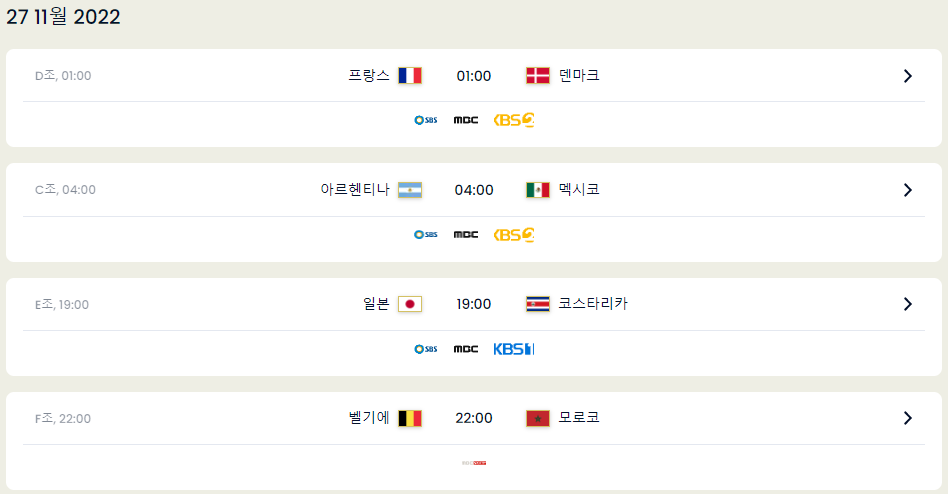
Task: Expand the France vs Denmark match chevron
Action: coord(907,76)
